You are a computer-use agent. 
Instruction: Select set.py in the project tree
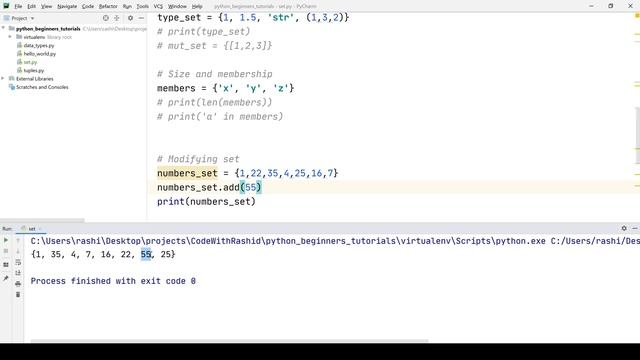(30, 62)
